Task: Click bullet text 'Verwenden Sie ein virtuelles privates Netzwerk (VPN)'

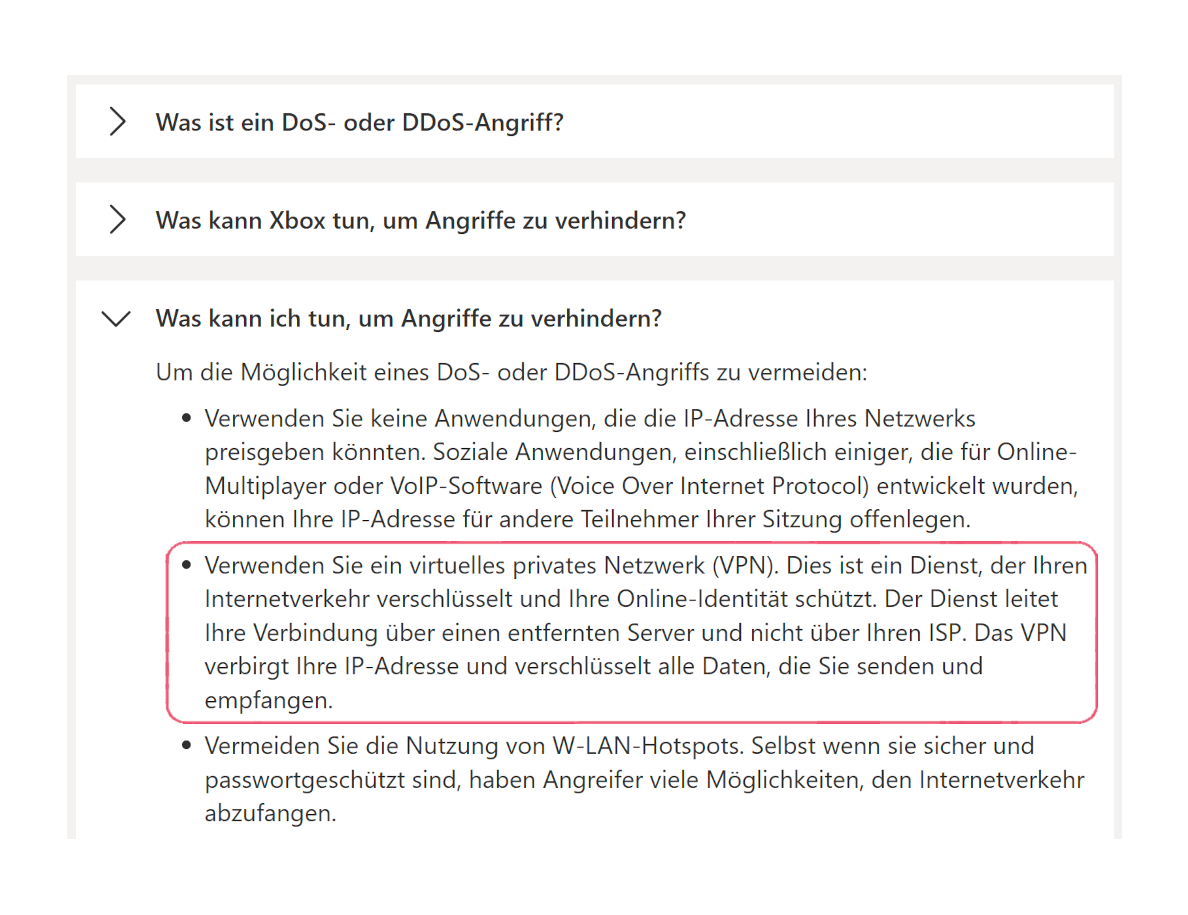Action: point(492,565)
